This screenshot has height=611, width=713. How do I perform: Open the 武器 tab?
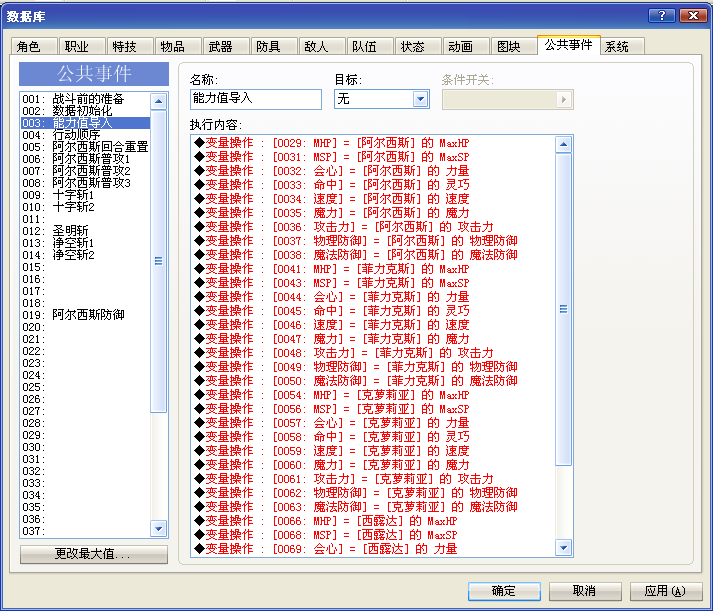[x=226, y=46]
